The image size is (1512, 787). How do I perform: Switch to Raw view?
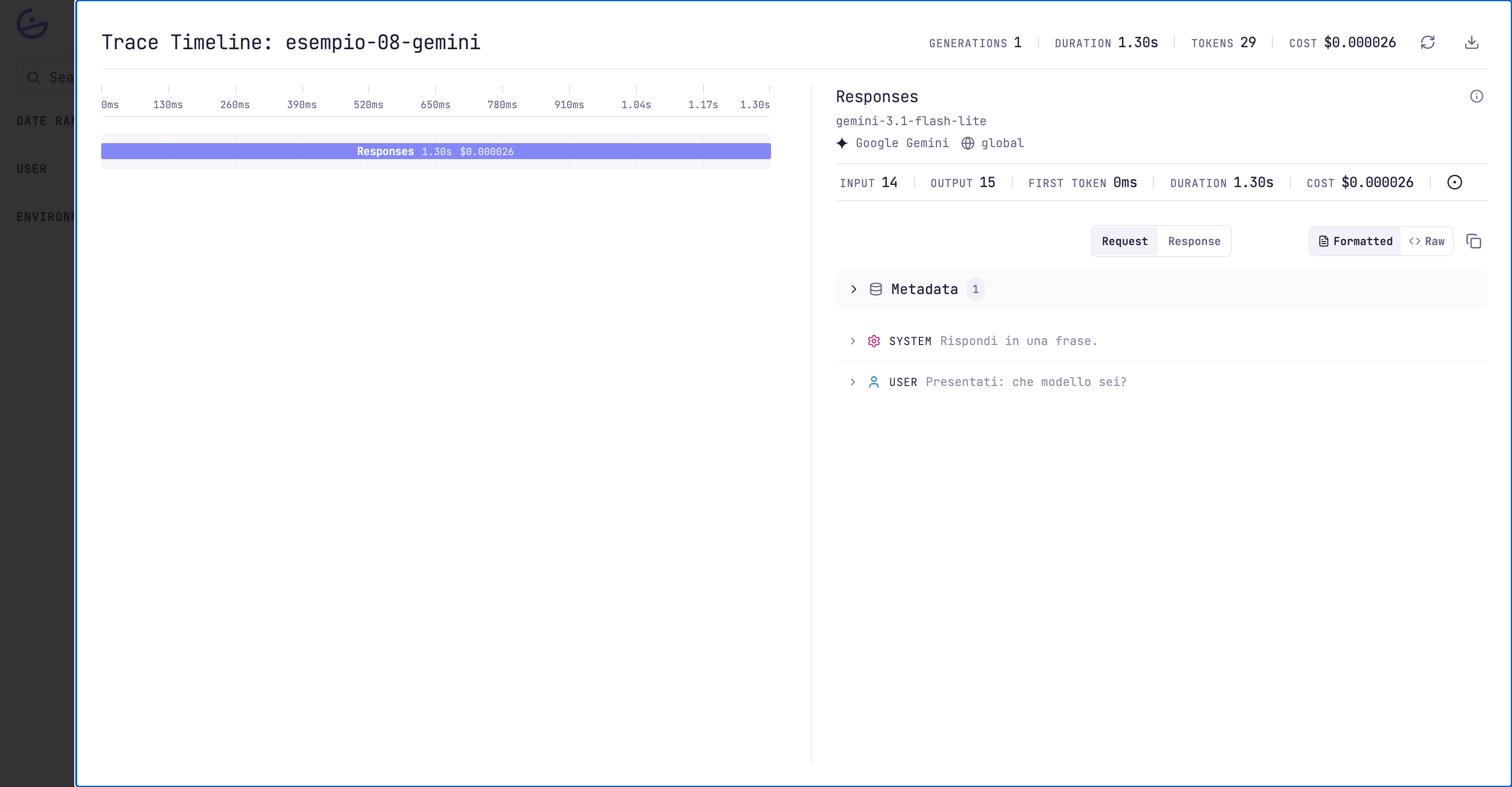(1427, 241)
